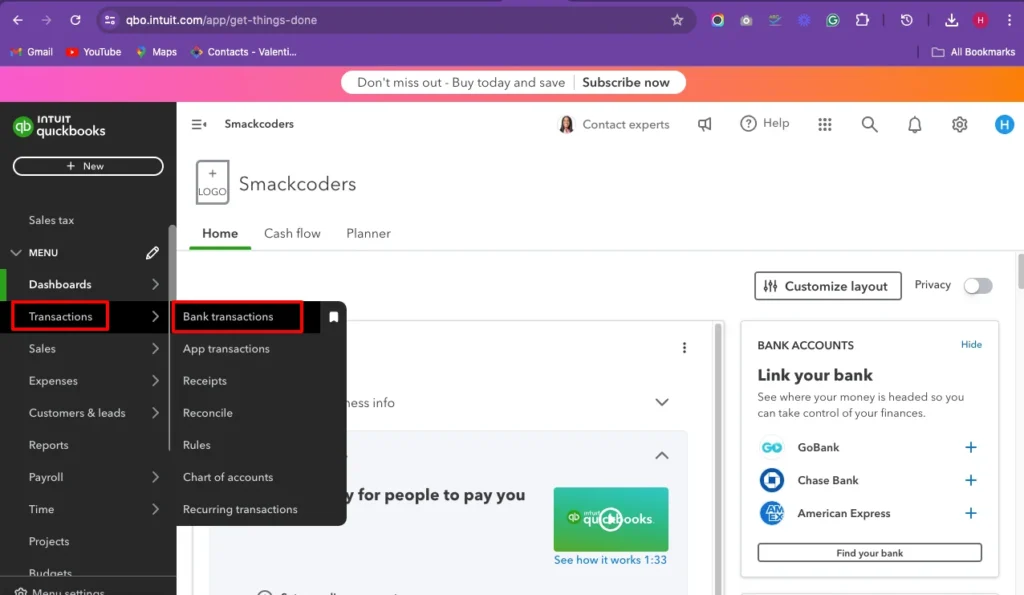Expand the Transactions submenu arrow
The width and height of the screenshot is (1024, 595).
click(155, 317)
